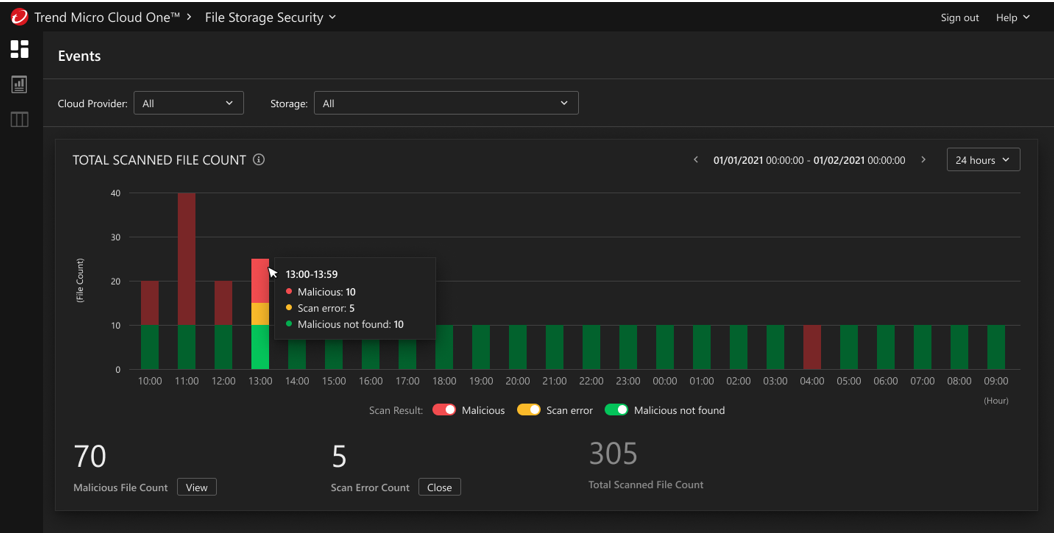
Task: Click the columns icon in sidebar
Action: point(19,120)
